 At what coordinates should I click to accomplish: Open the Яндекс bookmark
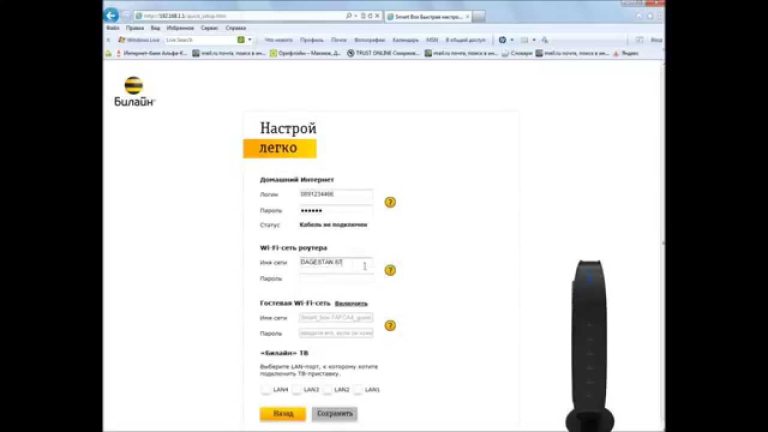click(x=625, y=53)
